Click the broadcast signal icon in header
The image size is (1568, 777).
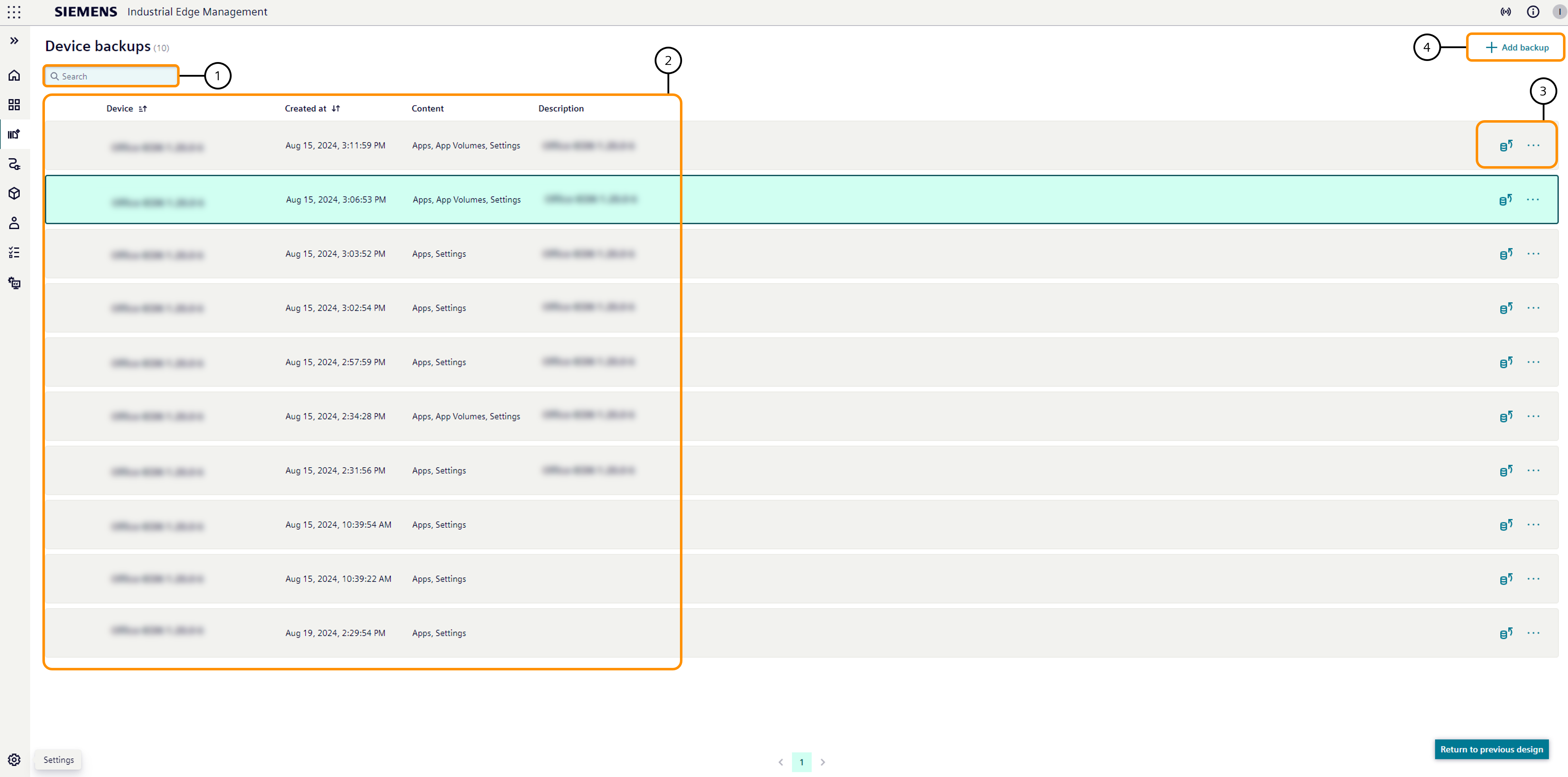coord(1505,12)
